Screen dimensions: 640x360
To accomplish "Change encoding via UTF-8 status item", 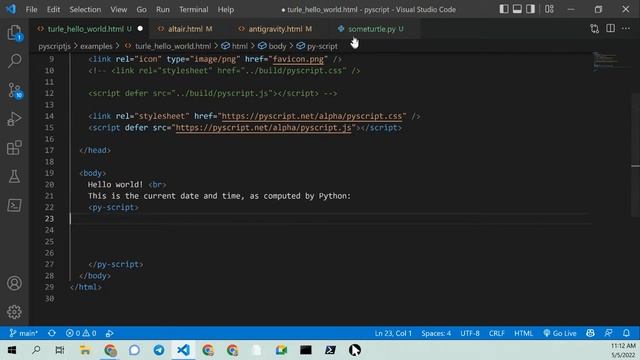I will (470, 333).
